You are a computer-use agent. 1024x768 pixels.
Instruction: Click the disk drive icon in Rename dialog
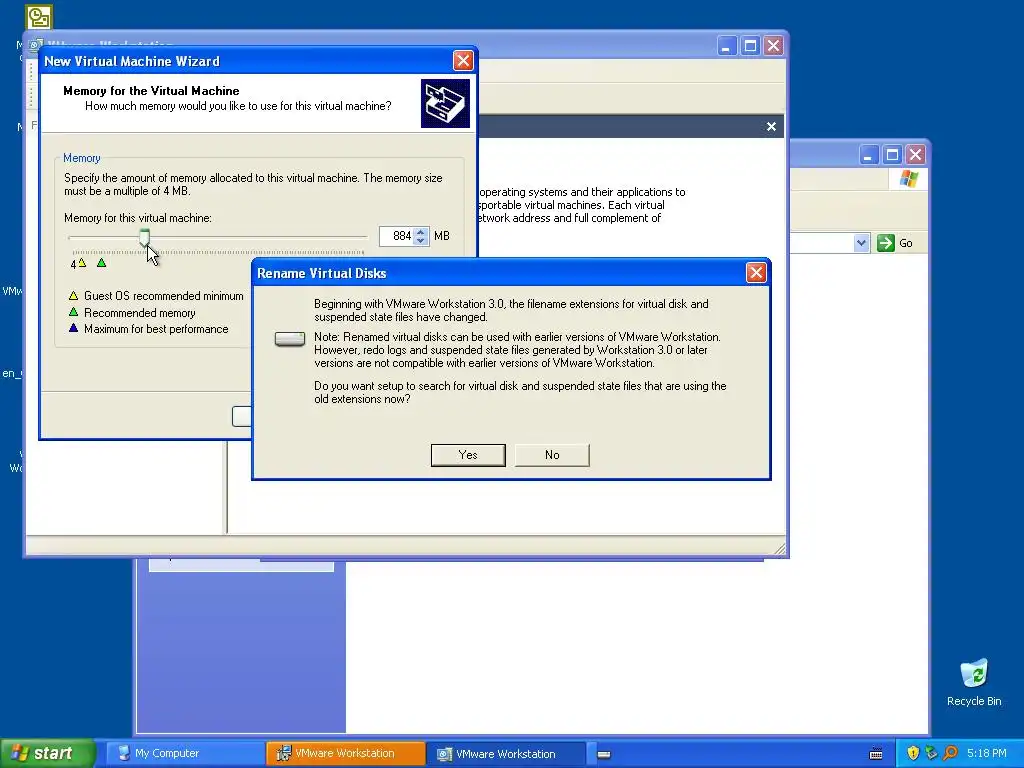290,339
